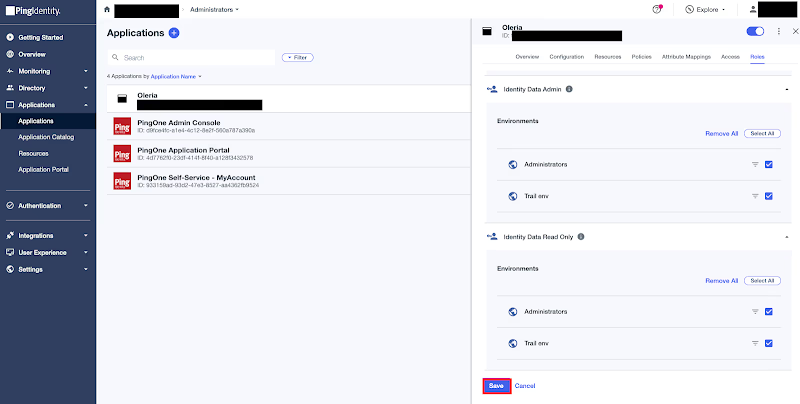The width and height of the screenshot is (800, 404).
Task: Close the Oleria details panel
Action: pyautogui.click(x=795, y=31)
